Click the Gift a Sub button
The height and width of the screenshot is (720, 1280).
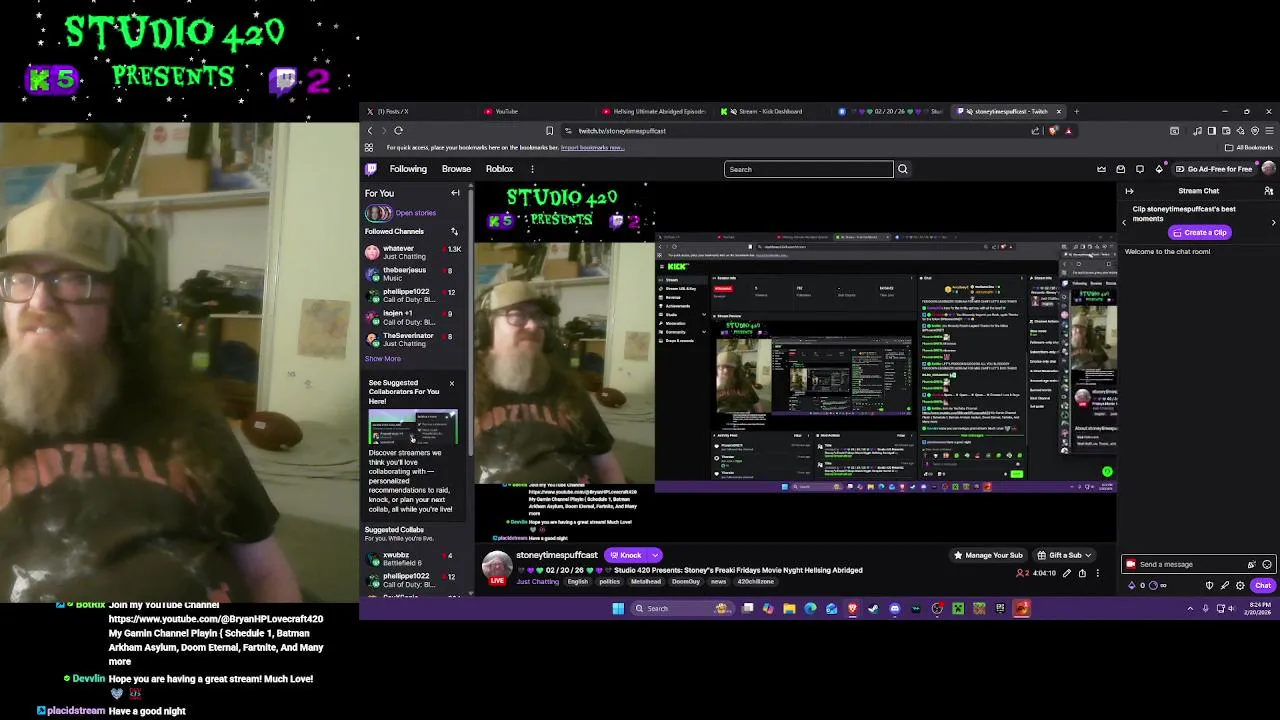1064,555
